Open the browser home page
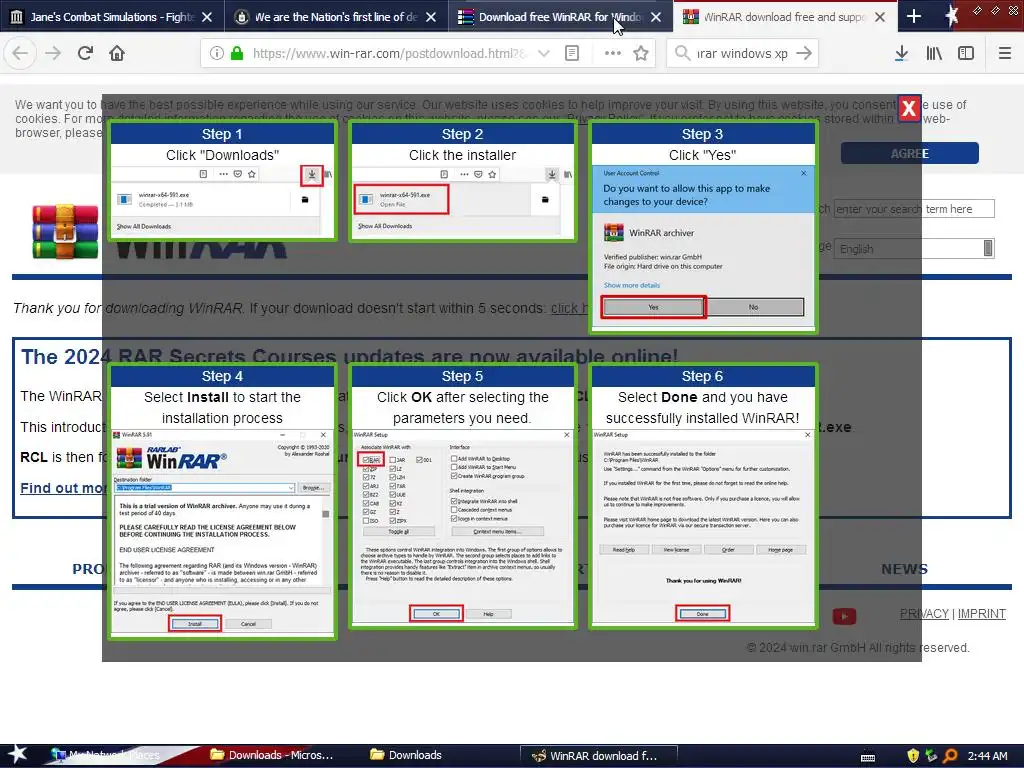Image resolution: width=1024 pixels, height=768 pixels. point(117,53)
